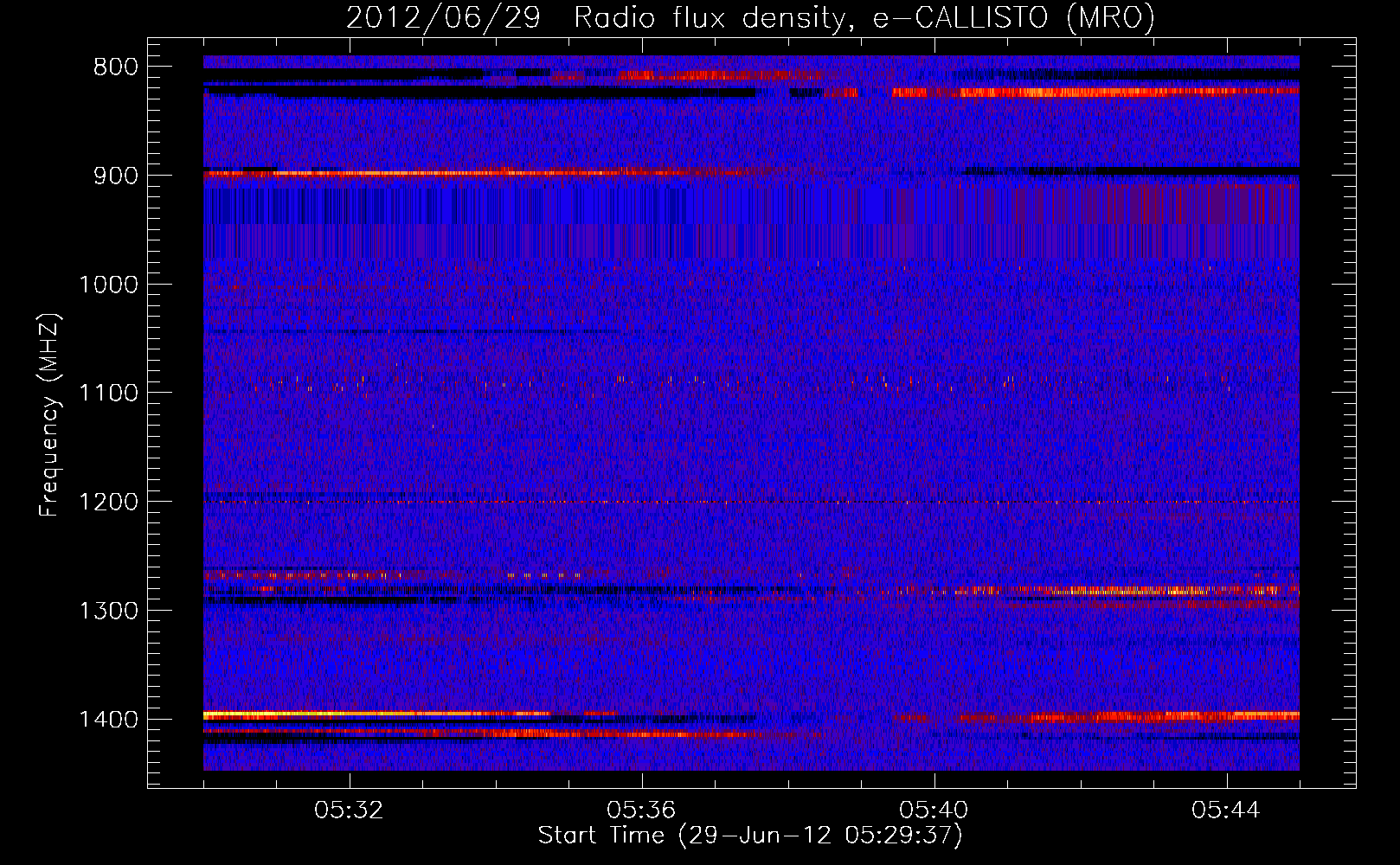Click the 05:36 time axis label
The width and height of the screenshot is (1400, 865).
[x=641, y=811]
